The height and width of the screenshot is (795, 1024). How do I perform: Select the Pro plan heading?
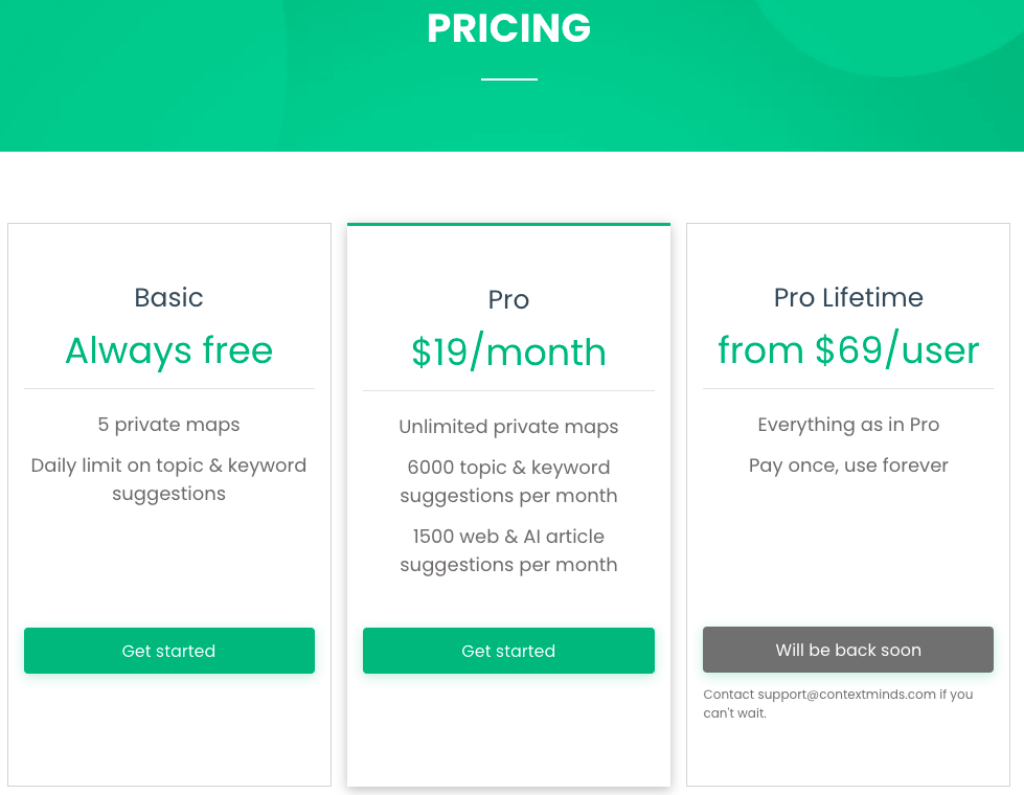(509, 300)
